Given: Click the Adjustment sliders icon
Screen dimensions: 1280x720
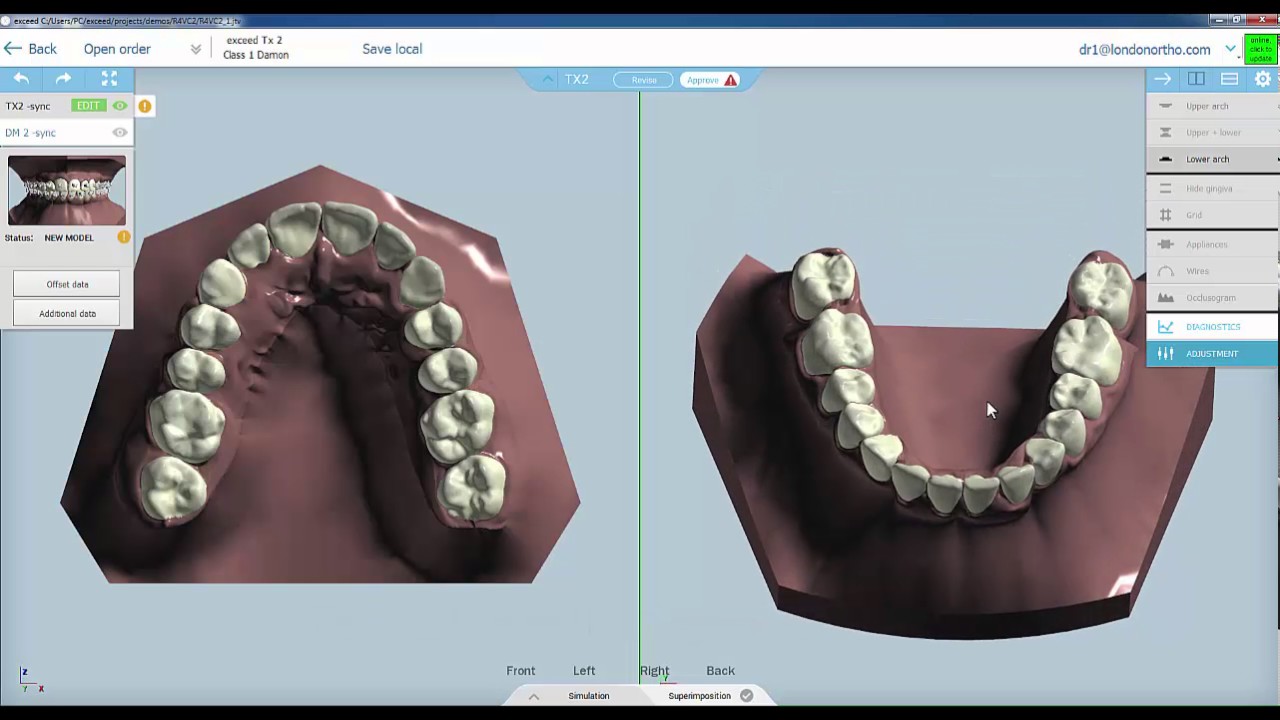Looking at the screenshot, I should tap(1165, 353).
